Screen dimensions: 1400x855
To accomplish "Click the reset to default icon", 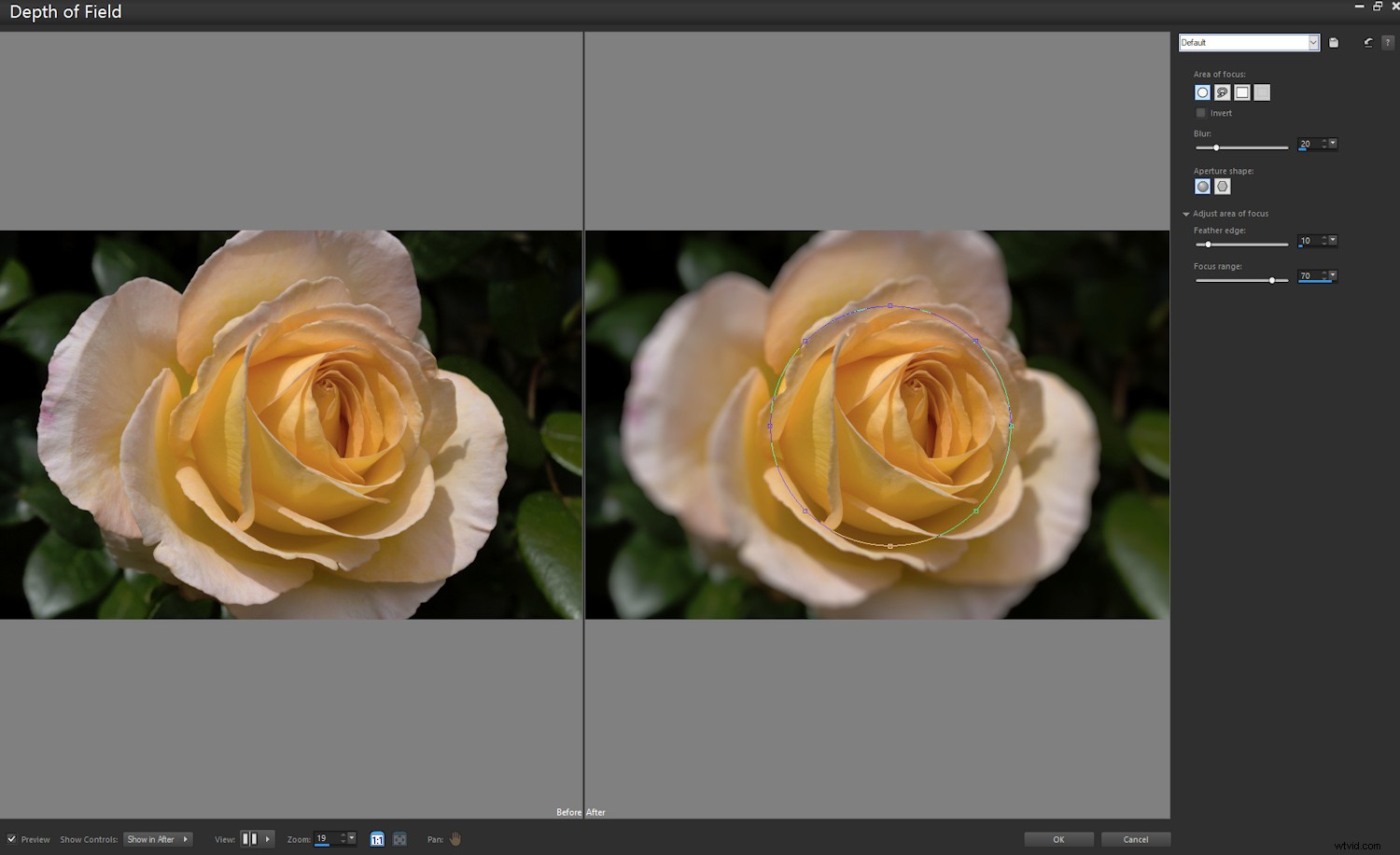I will (x=1366, y=42).
